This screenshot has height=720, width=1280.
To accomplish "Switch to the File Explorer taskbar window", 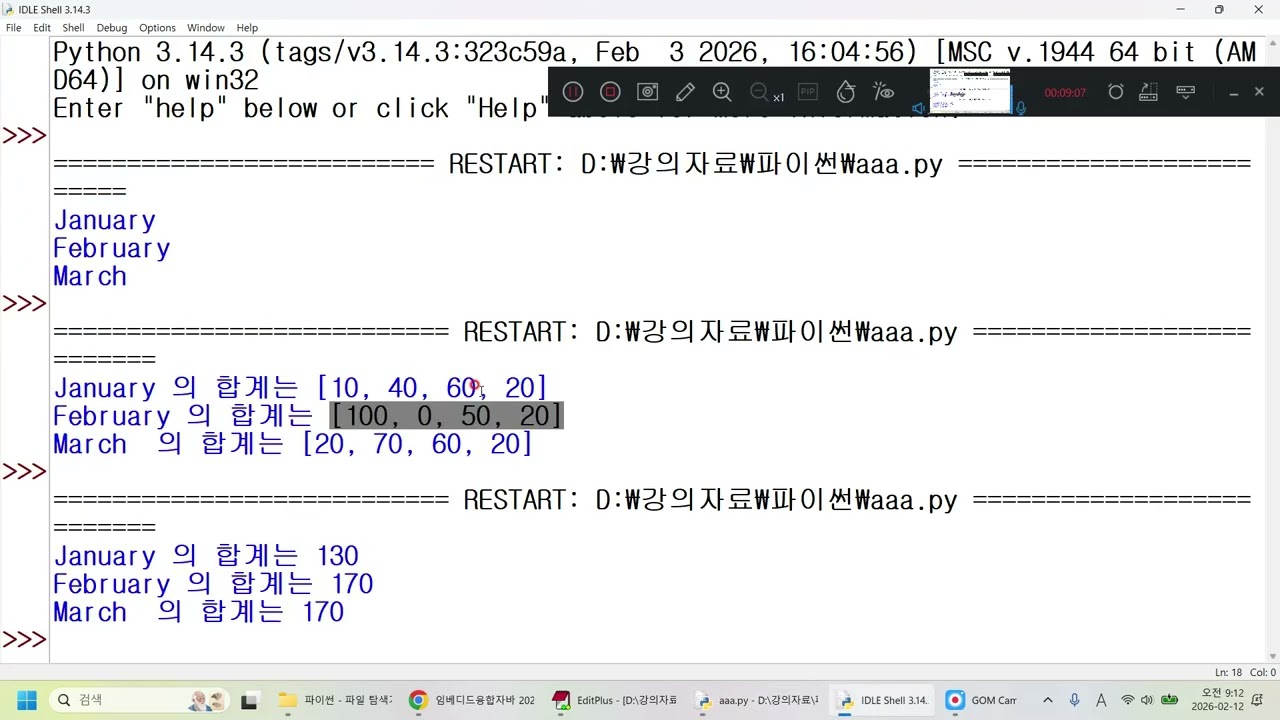I will point(335,700).
